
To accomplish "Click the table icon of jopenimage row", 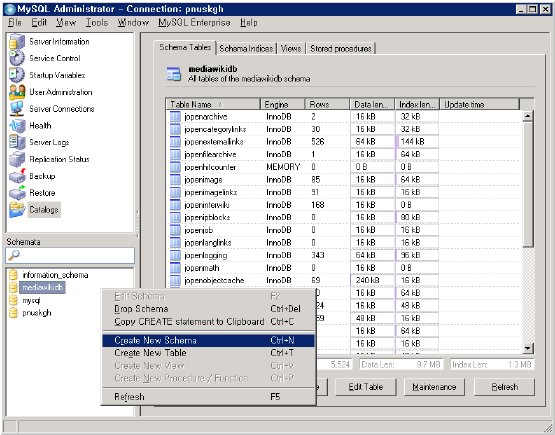I will click(x=175, y=179).
